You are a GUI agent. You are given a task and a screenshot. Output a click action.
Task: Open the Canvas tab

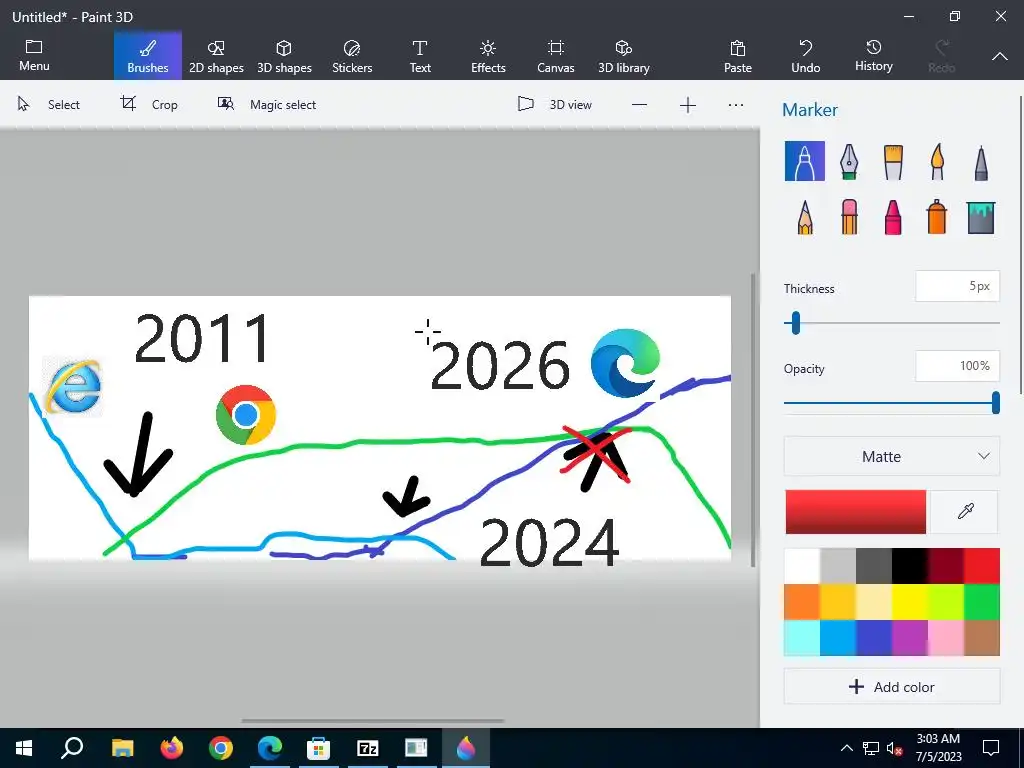click(x=556, y=56)
